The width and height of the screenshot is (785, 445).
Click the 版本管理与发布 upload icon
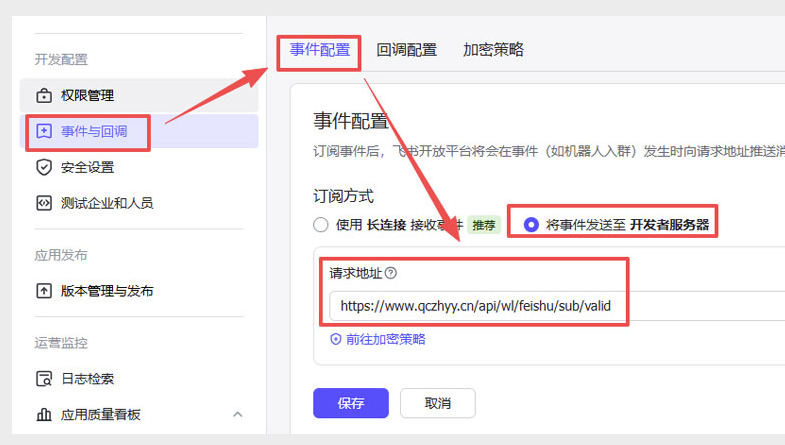[x=44, y=291]
